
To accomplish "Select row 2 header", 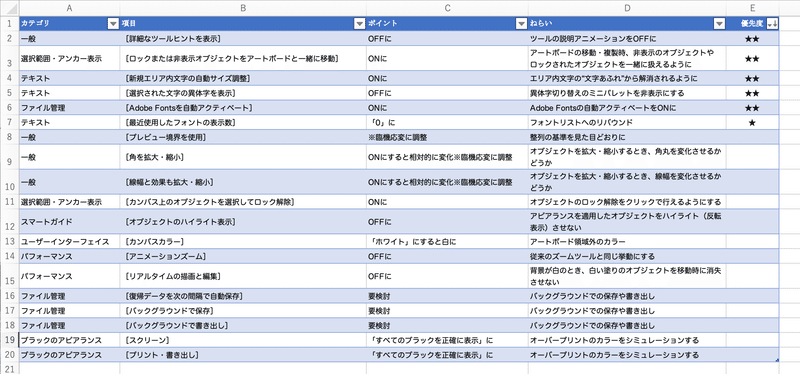I will coord(9,38).
